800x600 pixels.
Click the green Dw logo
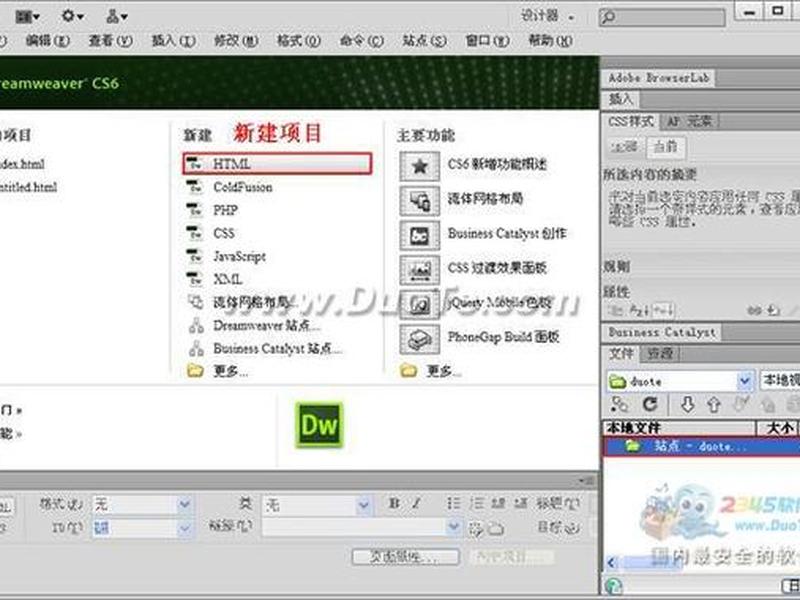coord(319,424)
